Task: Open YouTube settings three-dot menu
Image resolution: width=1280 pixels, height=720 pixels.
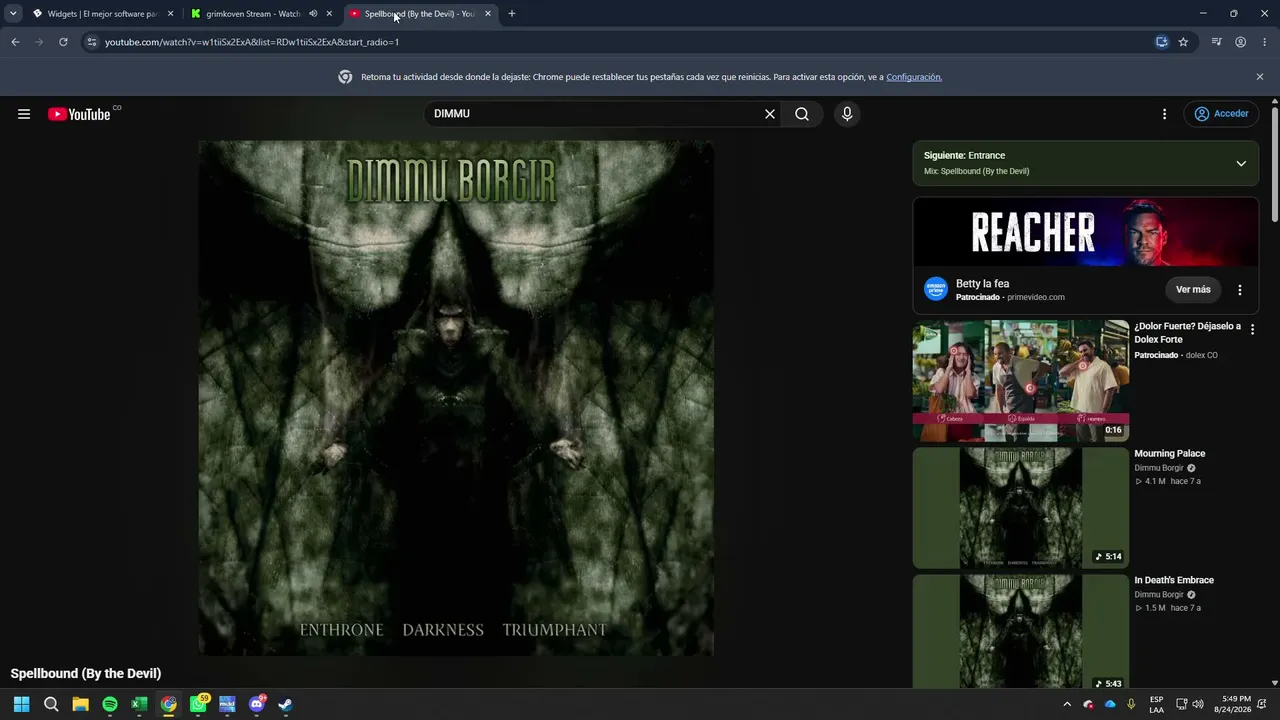Action: point(1164,114)
